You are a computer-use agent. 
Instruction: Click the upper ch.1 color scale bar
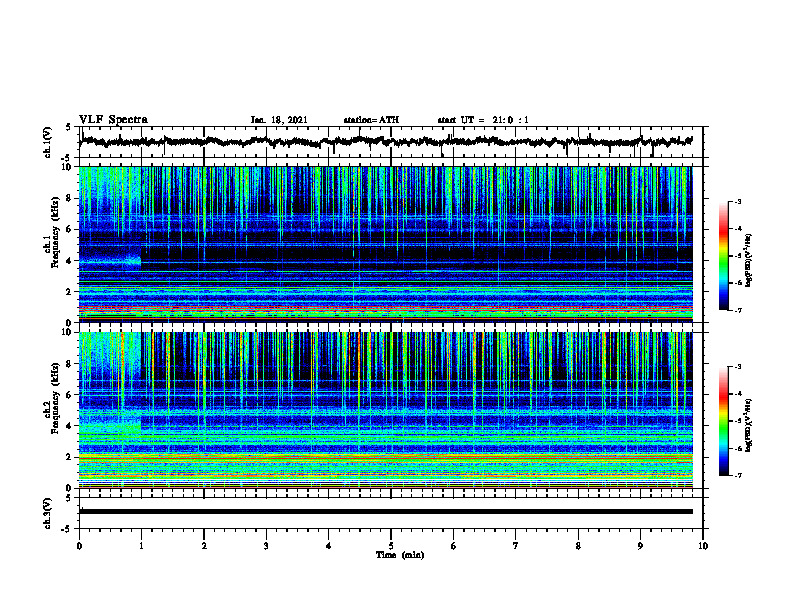[723, 256]
